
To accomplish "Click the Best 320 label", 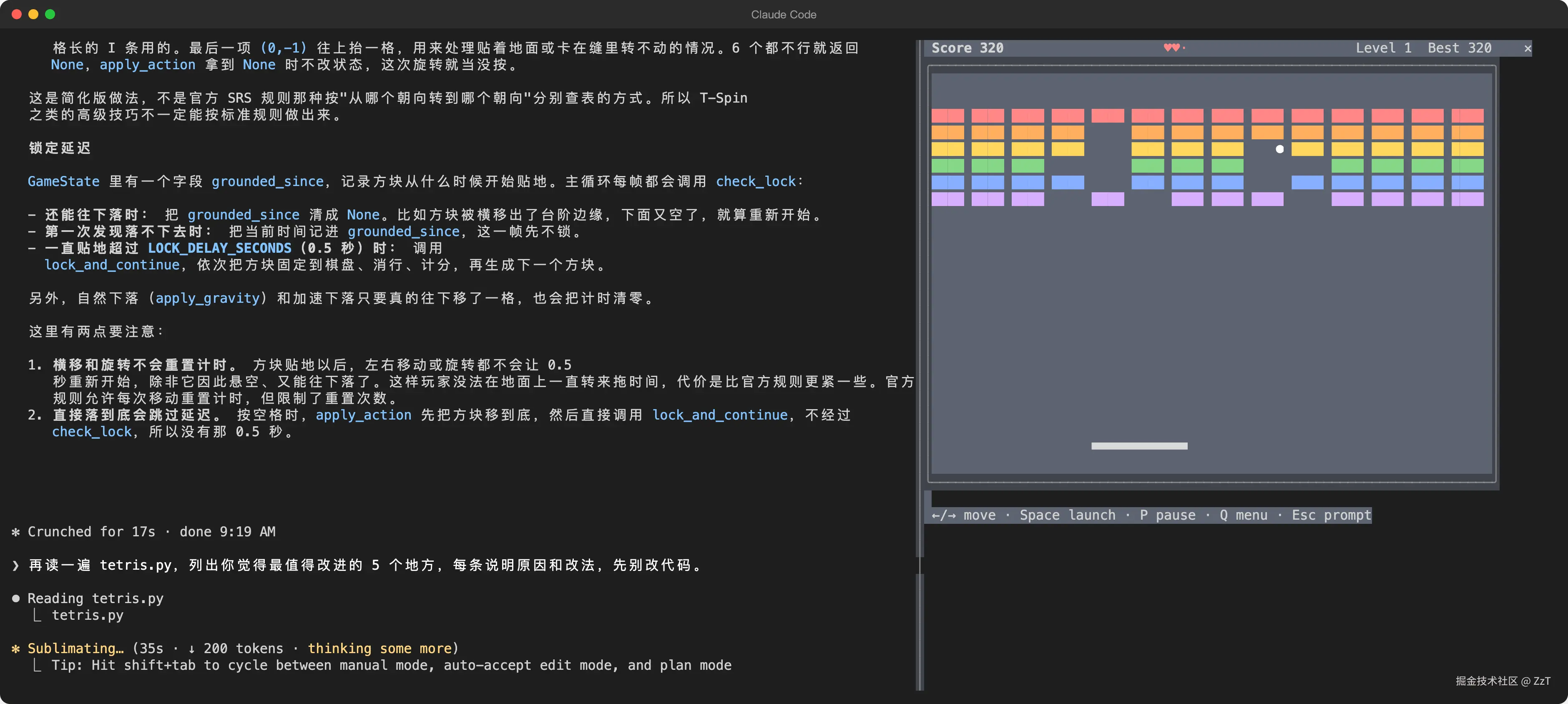I will pos(1460,48).
